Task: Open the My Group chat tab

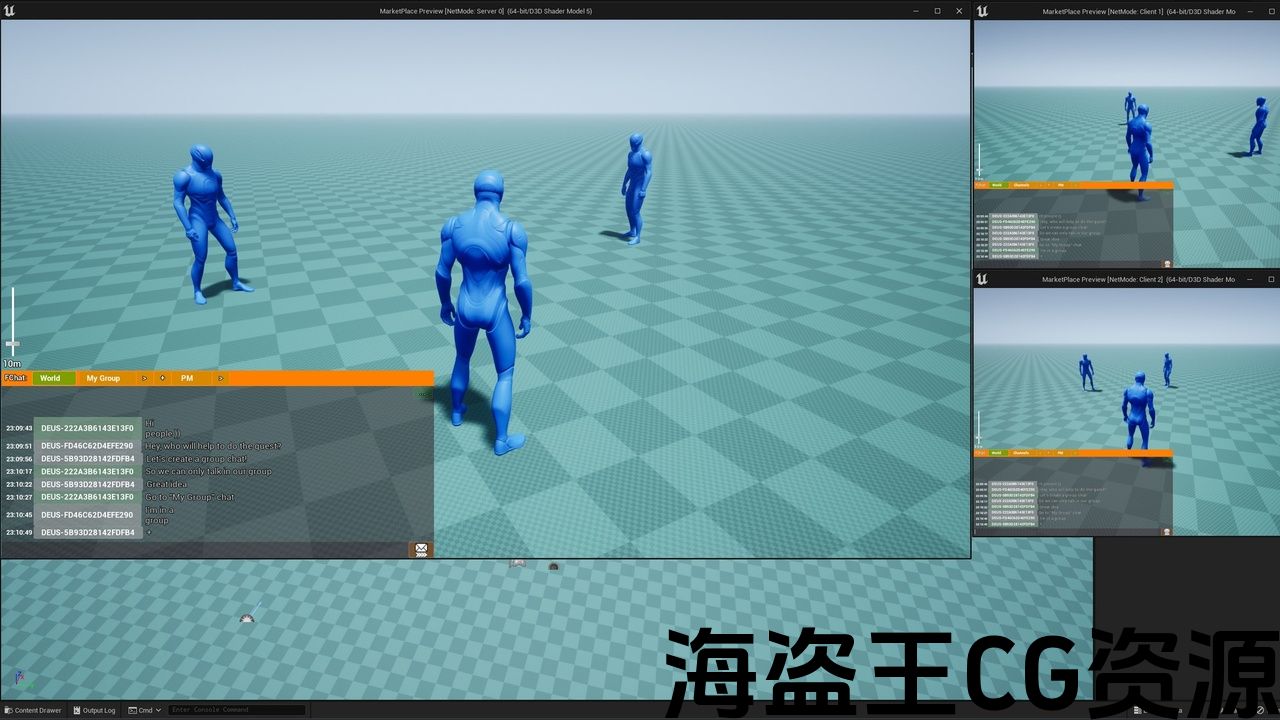Action: click(103, 378)
